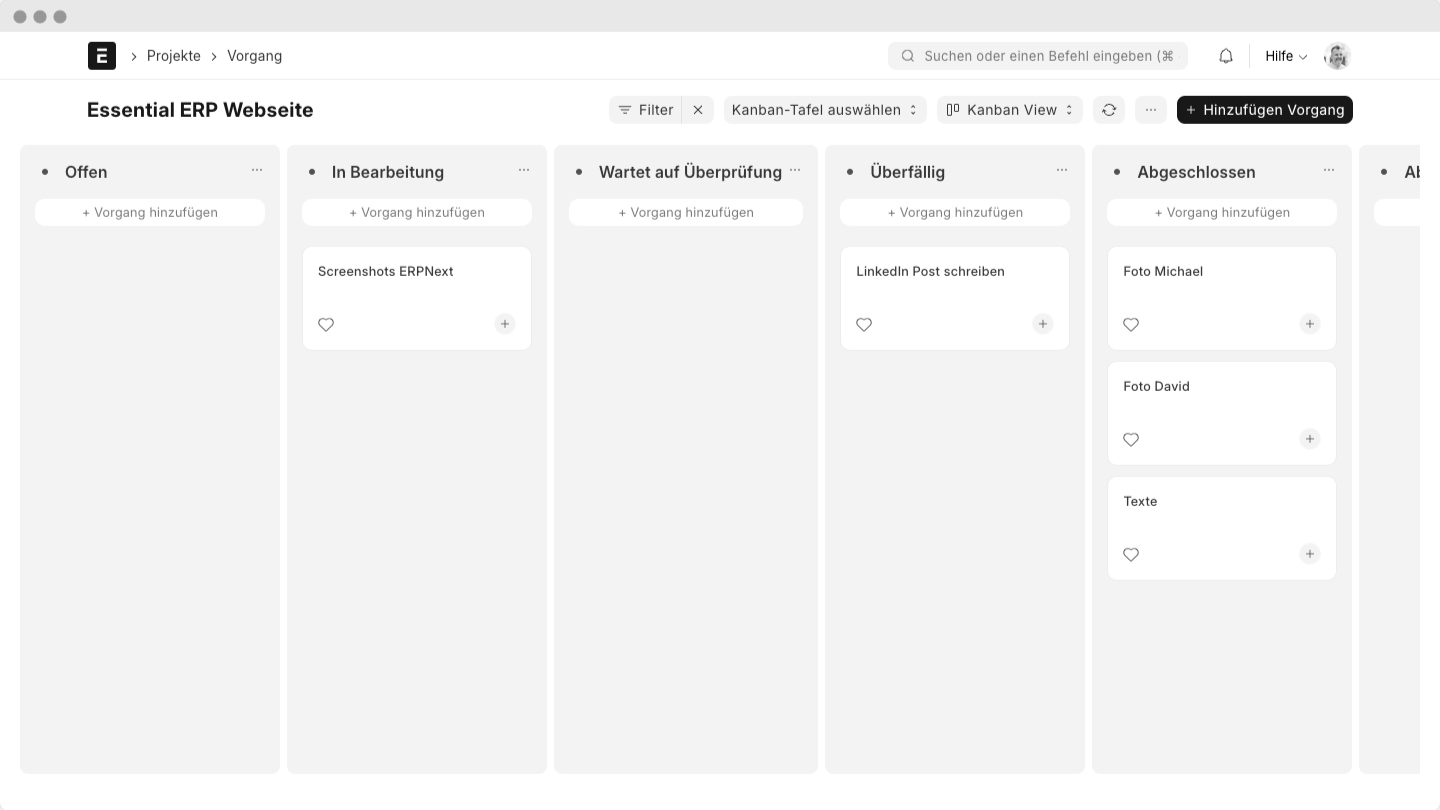Go to Vorgang breadcrumb

(x=254, y=56)
